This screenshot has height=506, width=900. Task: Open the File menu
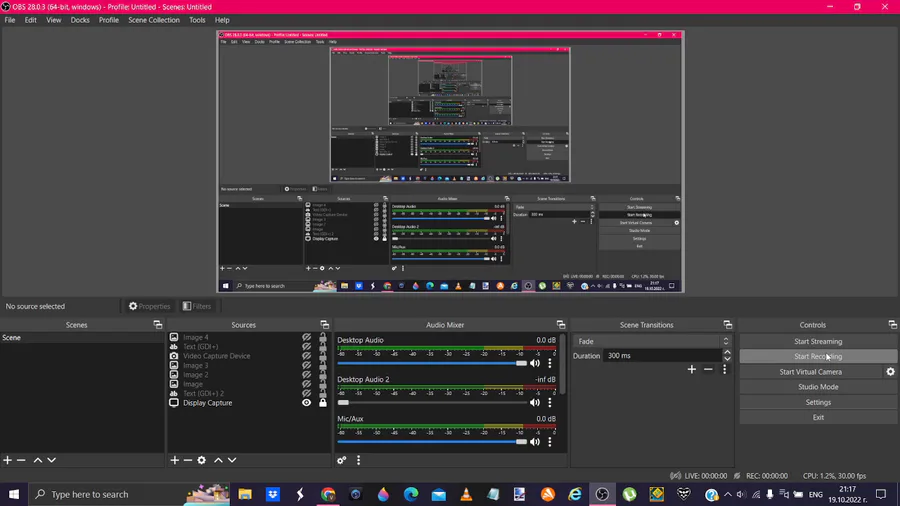(x=10, y=20)
